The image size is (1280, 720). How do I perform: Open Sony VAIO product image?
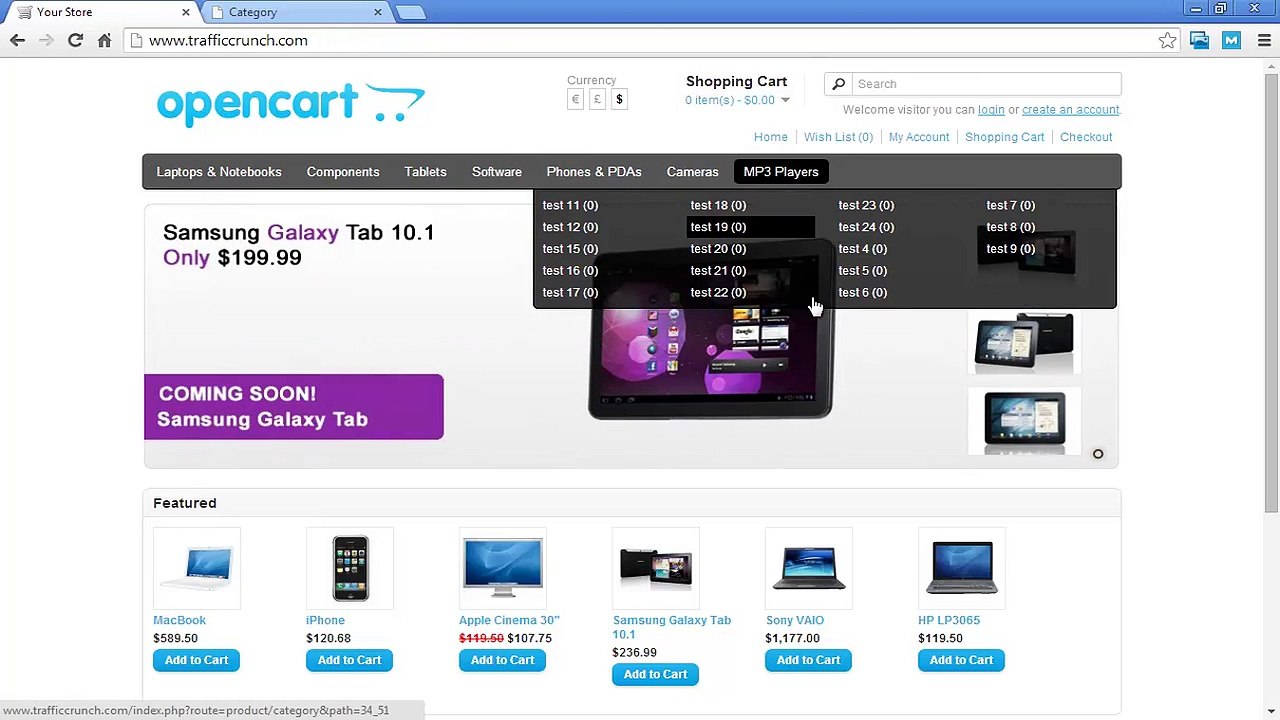point(809,568)
